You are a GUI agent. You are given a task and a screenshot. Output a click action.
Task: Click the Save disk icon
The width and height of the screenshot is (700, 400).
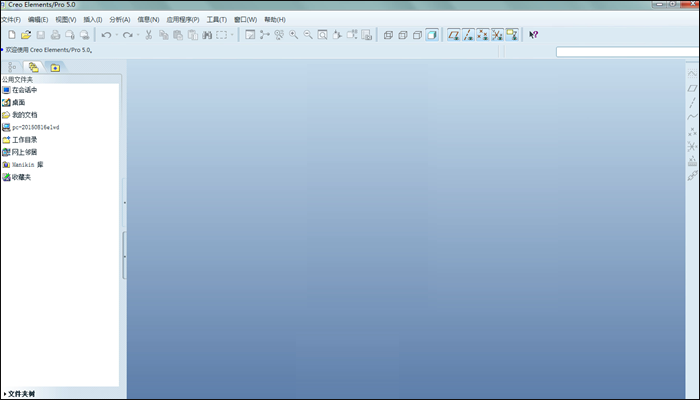[41, 35]
